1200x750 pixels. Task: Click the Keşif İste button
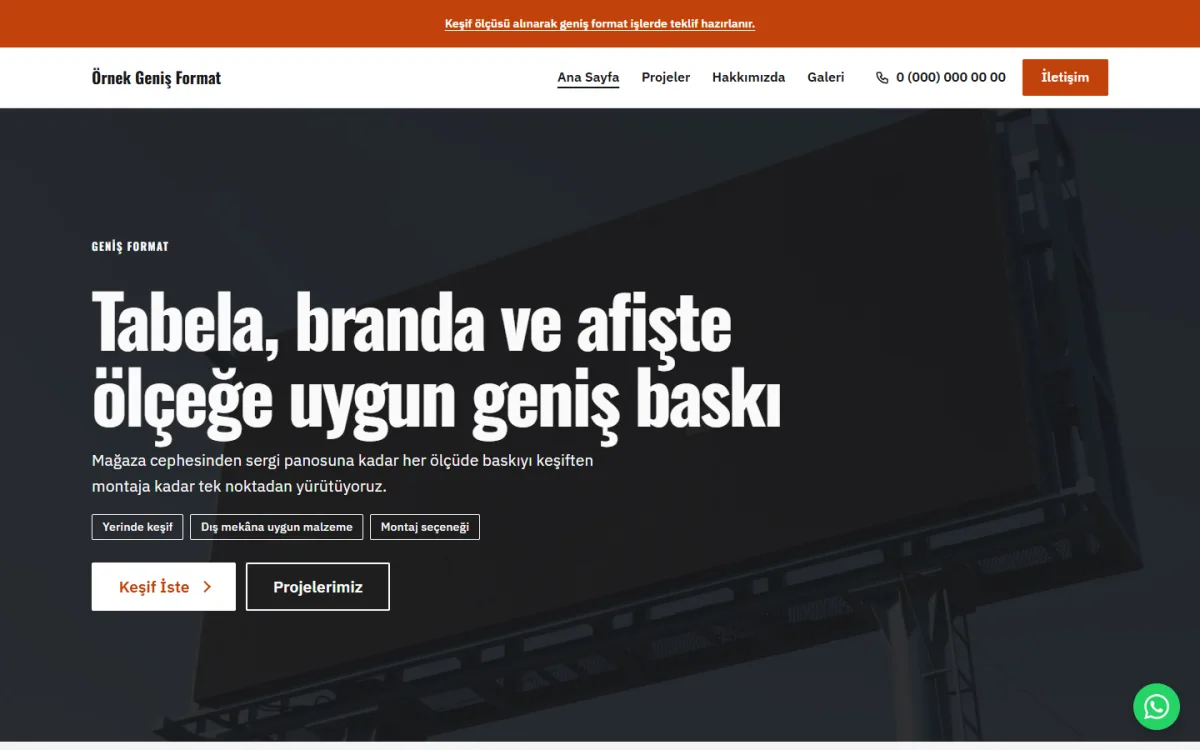point(164,587)
